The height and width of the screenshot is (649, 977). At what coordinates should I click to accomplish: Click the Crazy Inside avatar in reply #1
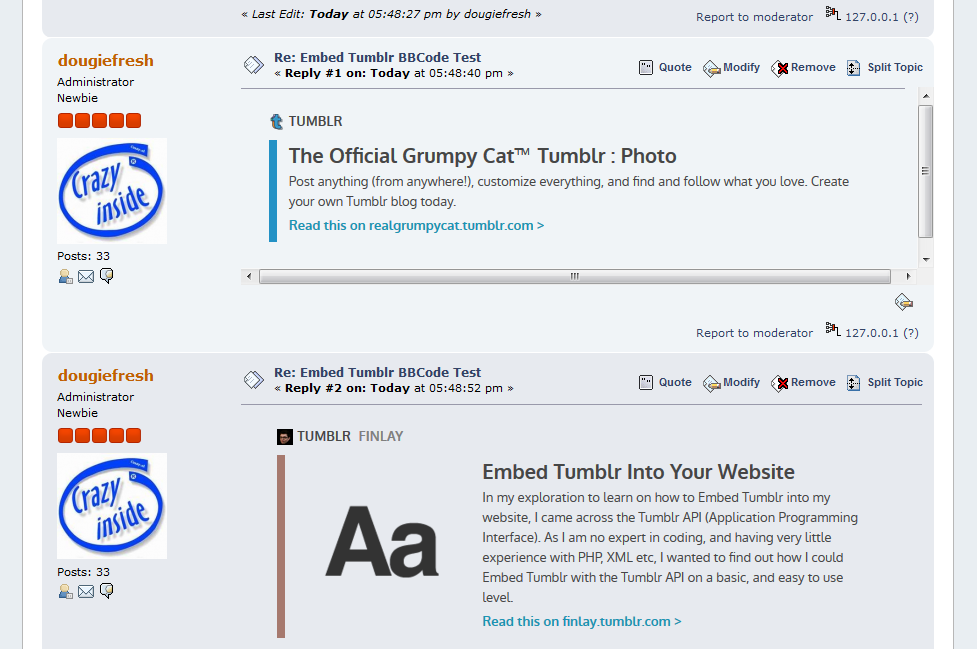coord(112,191)
